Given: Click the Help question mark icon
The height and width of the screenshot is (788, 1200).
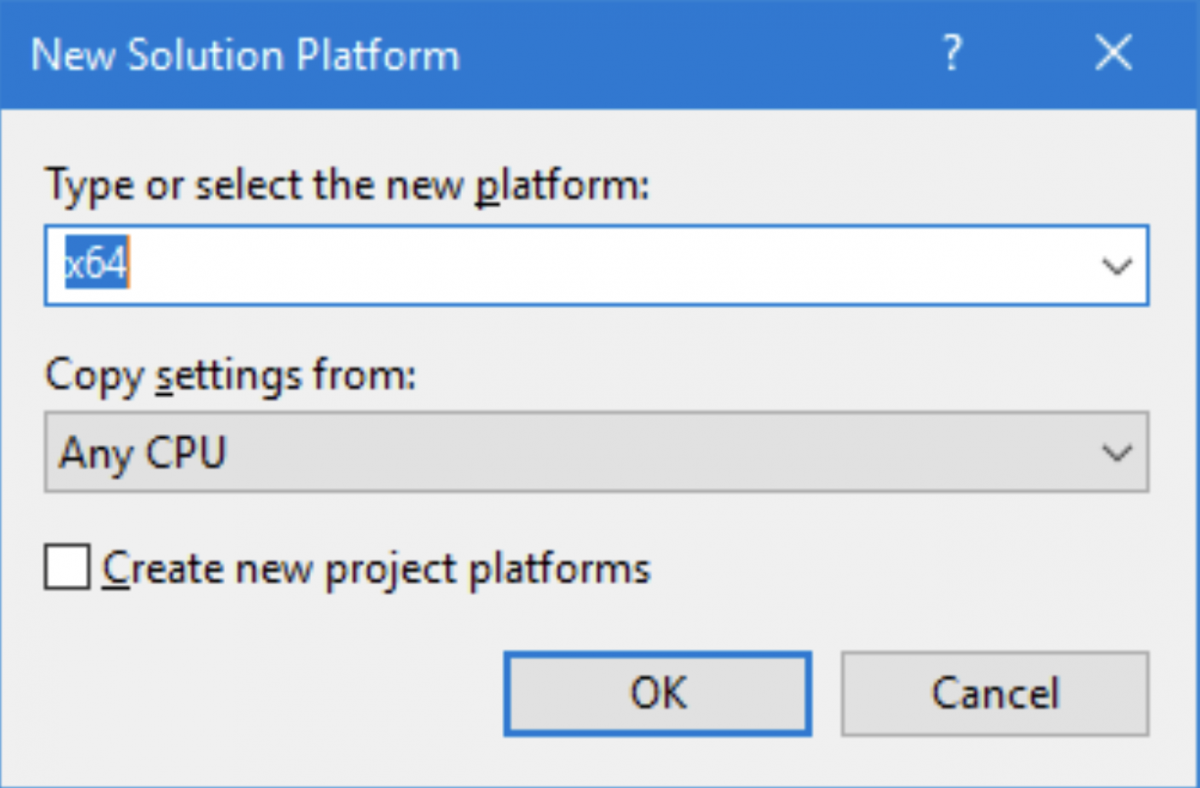Looking at the screenshot, I should pyautogui.click(x=951, y=54).
